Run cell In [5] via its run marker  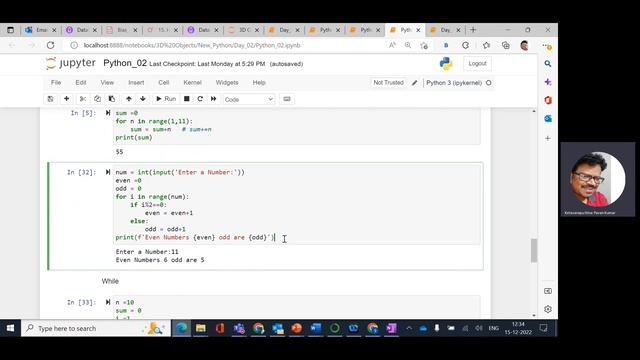point(108,113)
